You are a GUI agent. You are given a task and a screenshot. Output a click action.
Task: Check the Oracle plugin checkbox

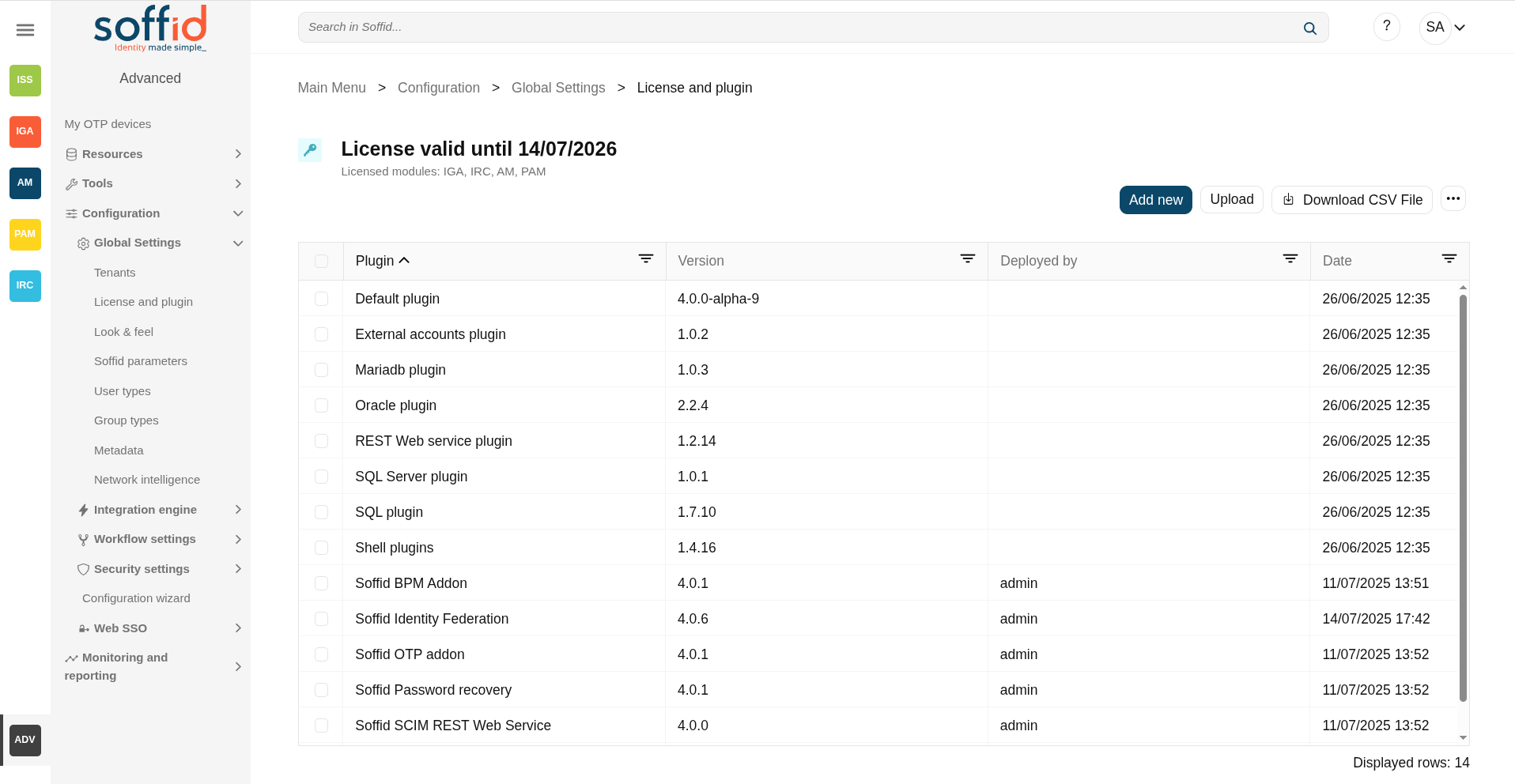click(321, 405)
